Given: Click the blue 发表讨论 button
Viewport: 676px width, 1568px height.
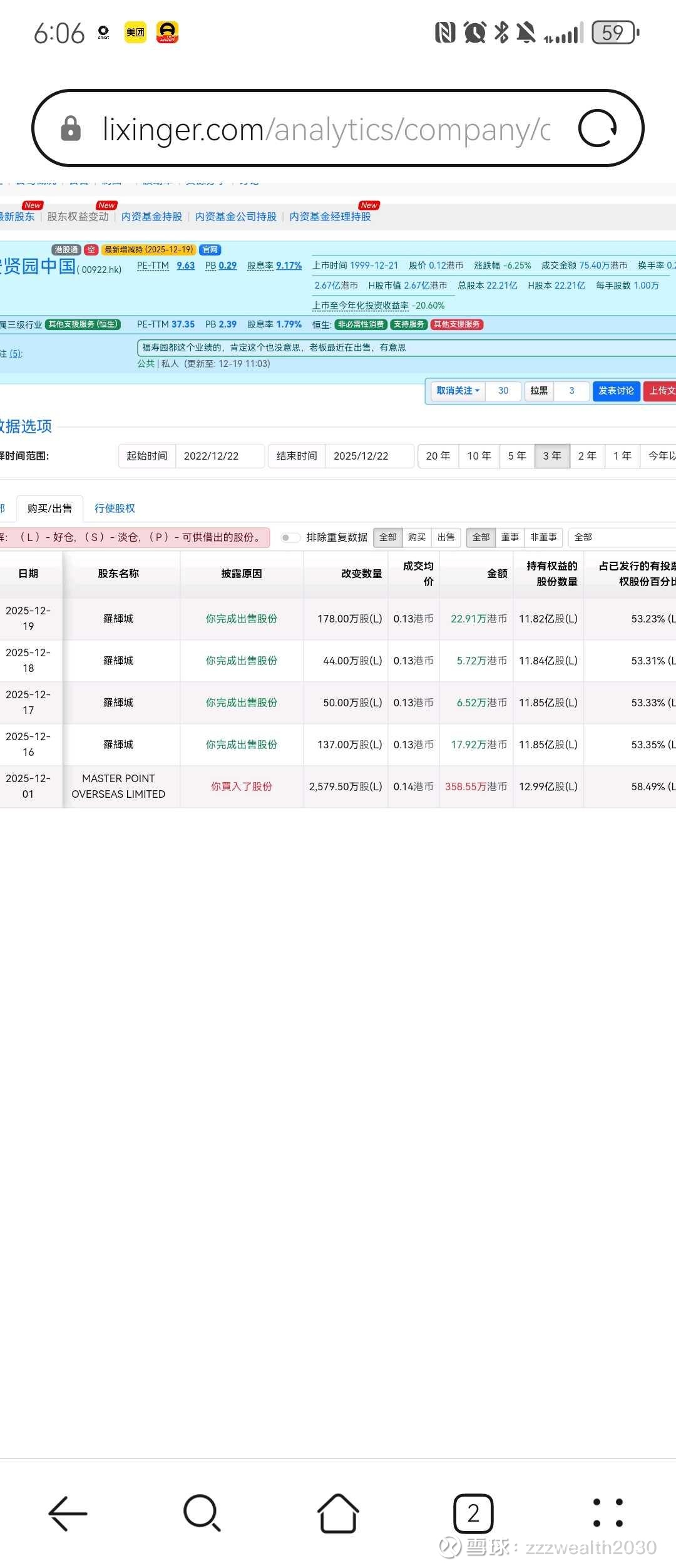Looking at the screenshot, I should point(616,391).
